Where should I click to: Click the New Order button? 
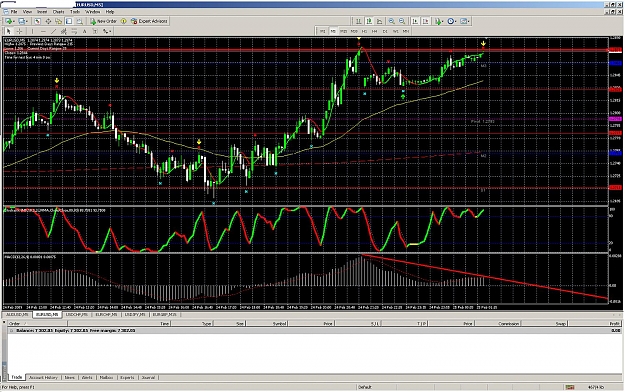tap(104, 21)
